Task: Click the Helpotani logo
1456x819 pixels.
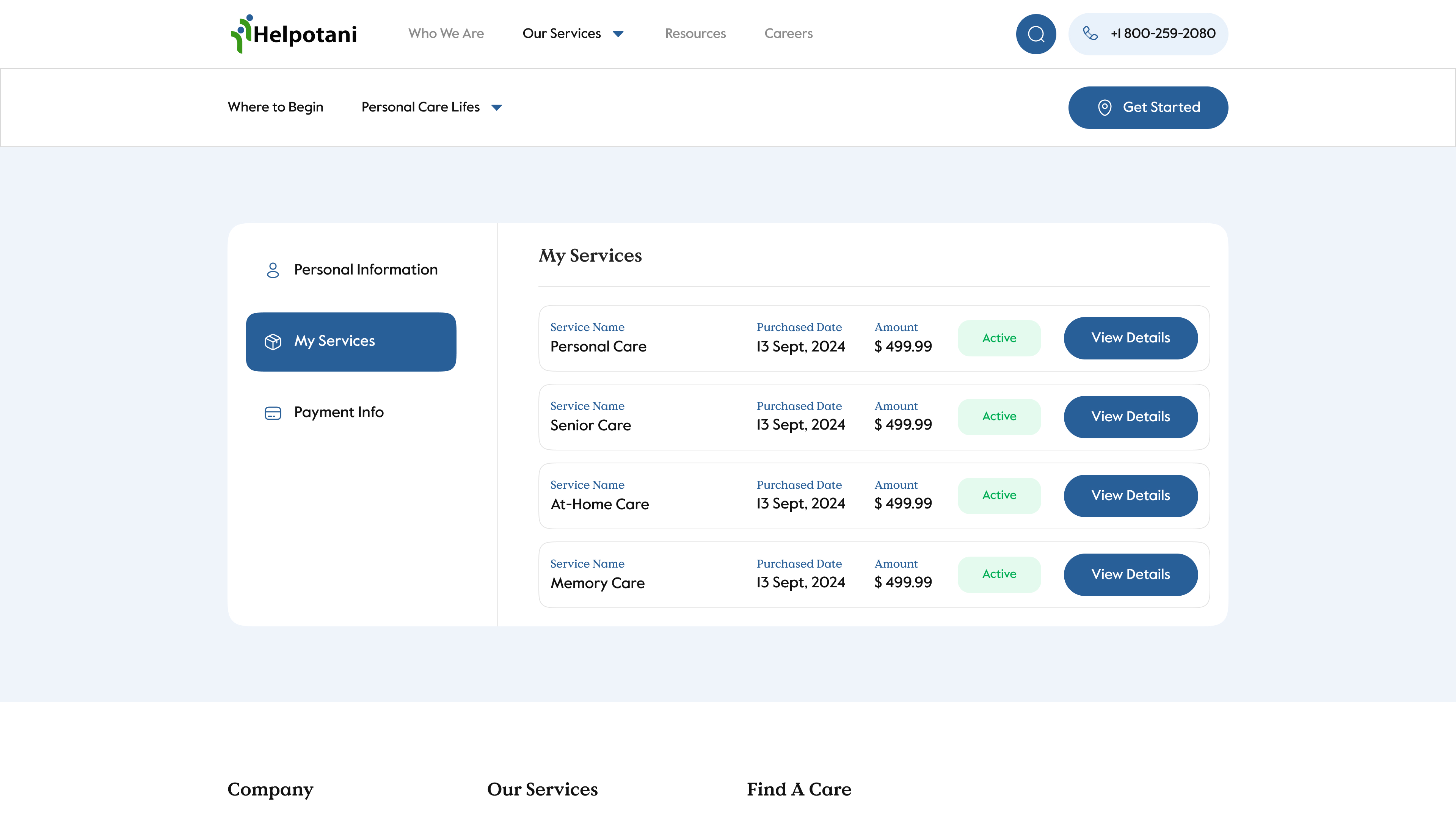Action: (294, 34)
